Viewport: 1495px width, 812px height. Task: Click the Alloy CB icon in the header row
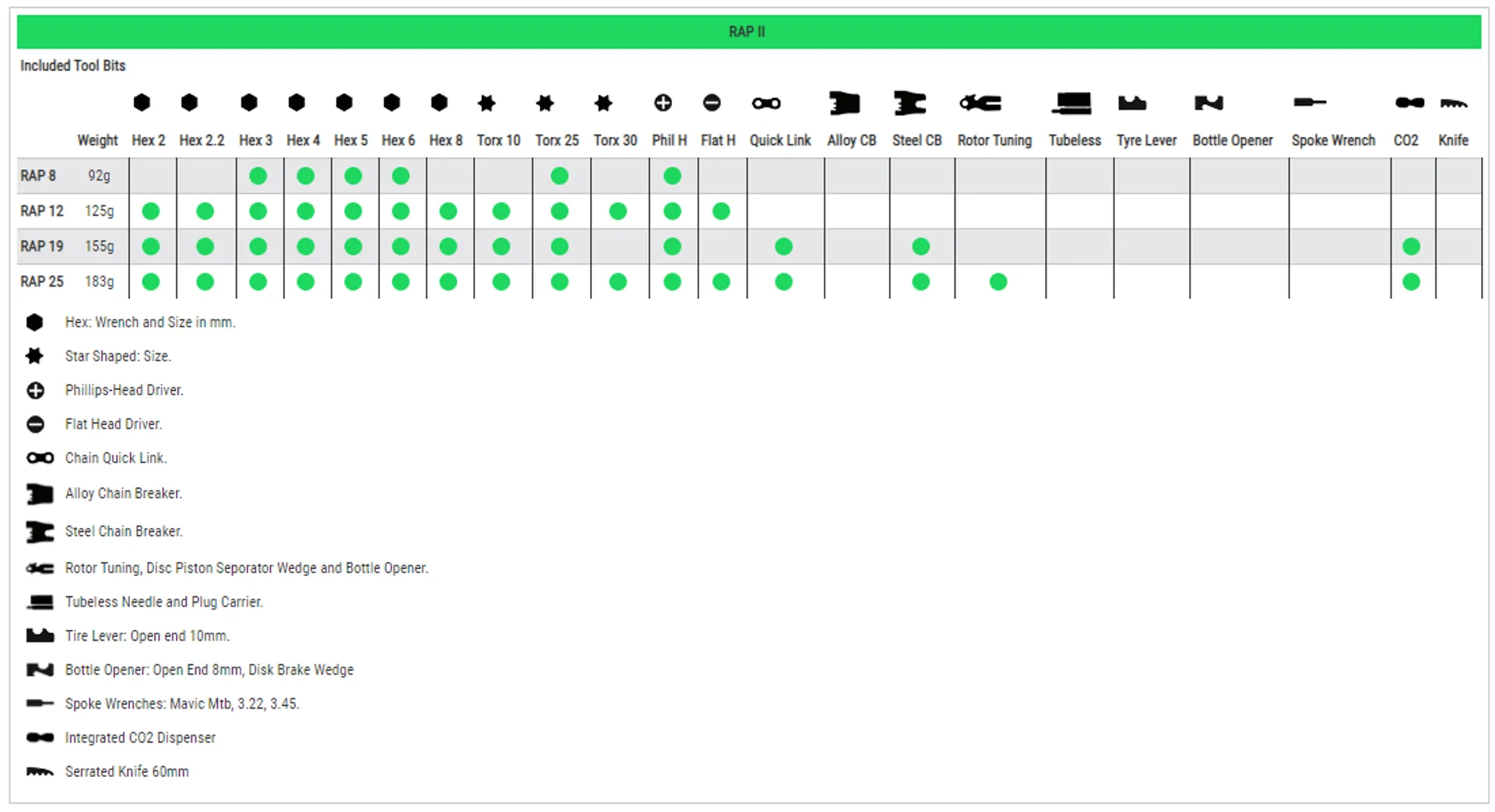[x=844, y=103]
